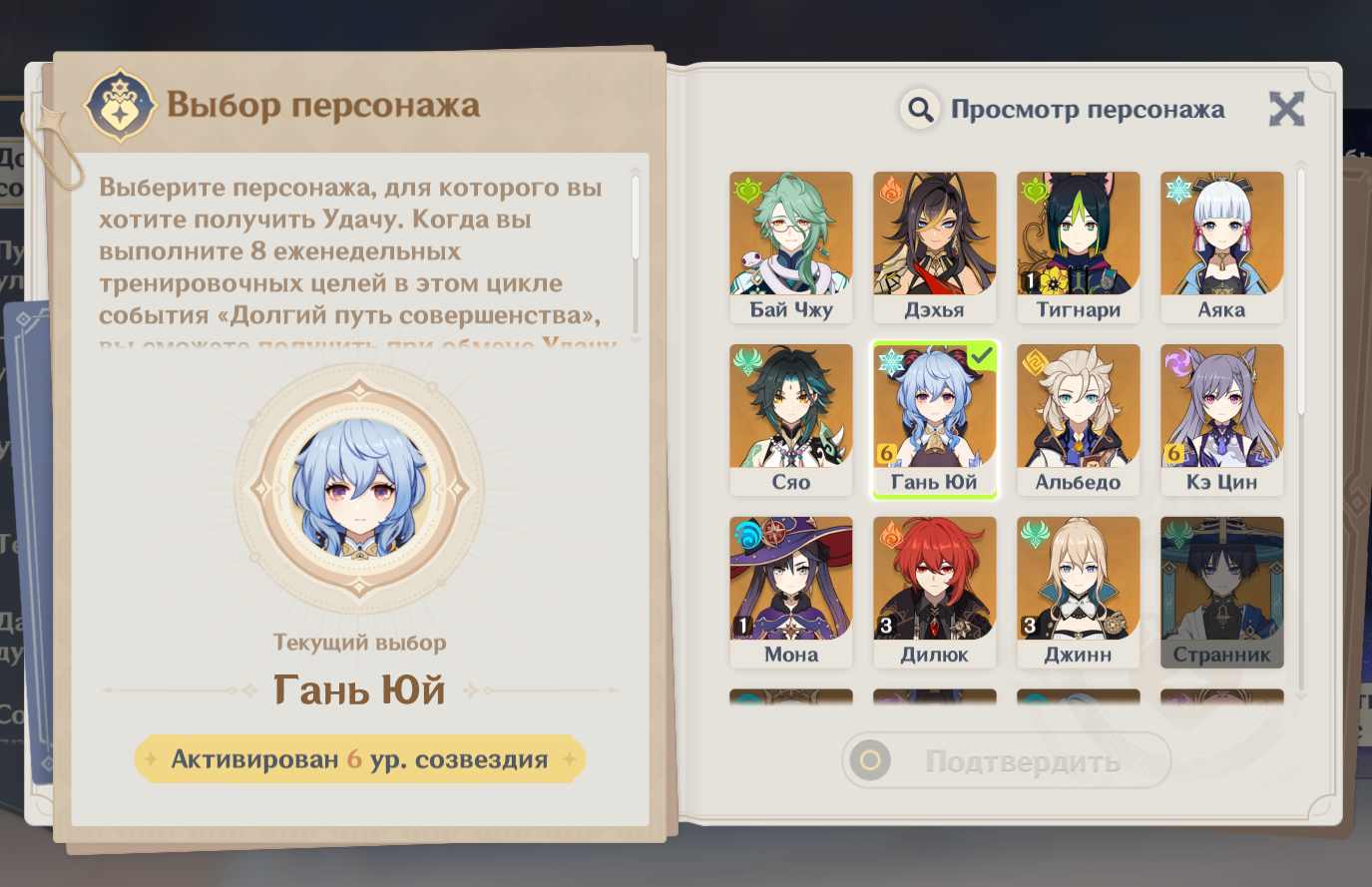Select the Бай Чжу character portrait
Screen dimensions: 1372x887
pyautogui.click(x=791, y=247)
